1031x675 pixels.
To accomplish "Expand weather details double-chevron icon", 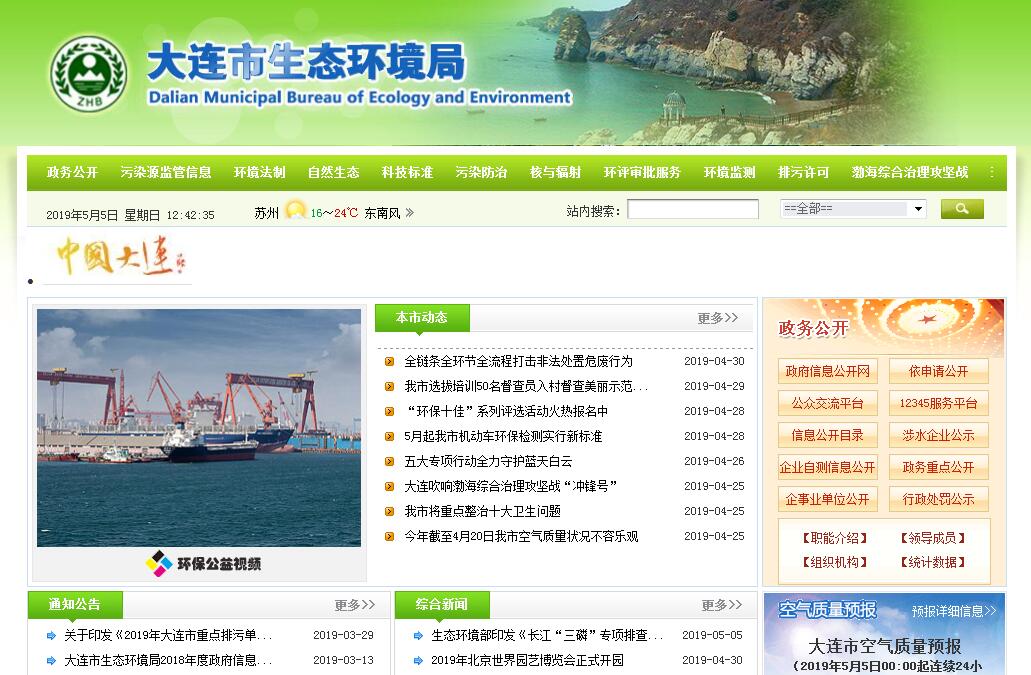I will [x=410, y=212].
